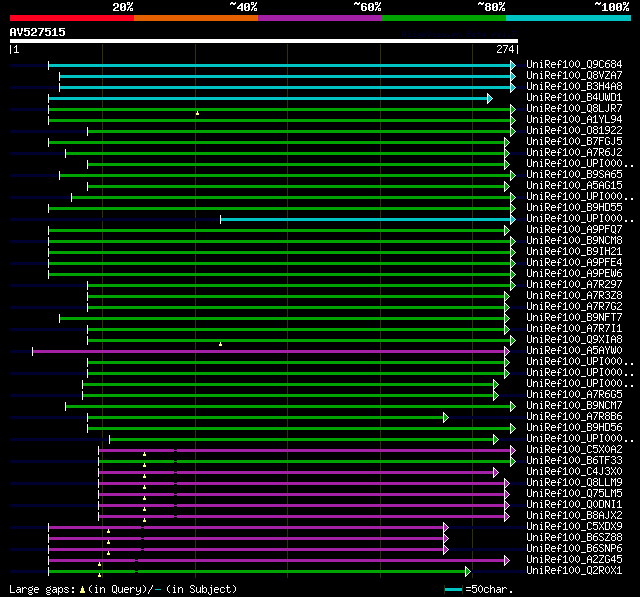Click the orange ~40% legend color segment

[196, 18]
